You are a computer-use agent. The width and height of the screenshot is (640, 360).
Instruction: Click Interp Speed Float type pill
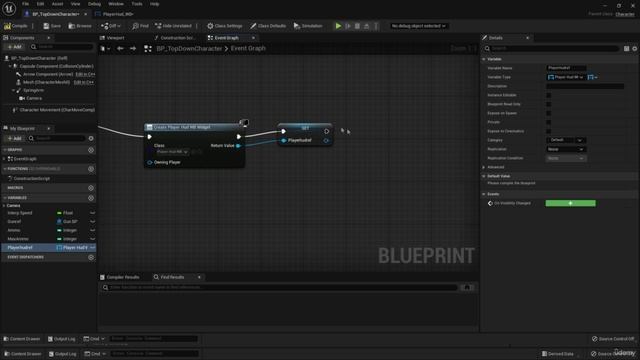point(65,213)
